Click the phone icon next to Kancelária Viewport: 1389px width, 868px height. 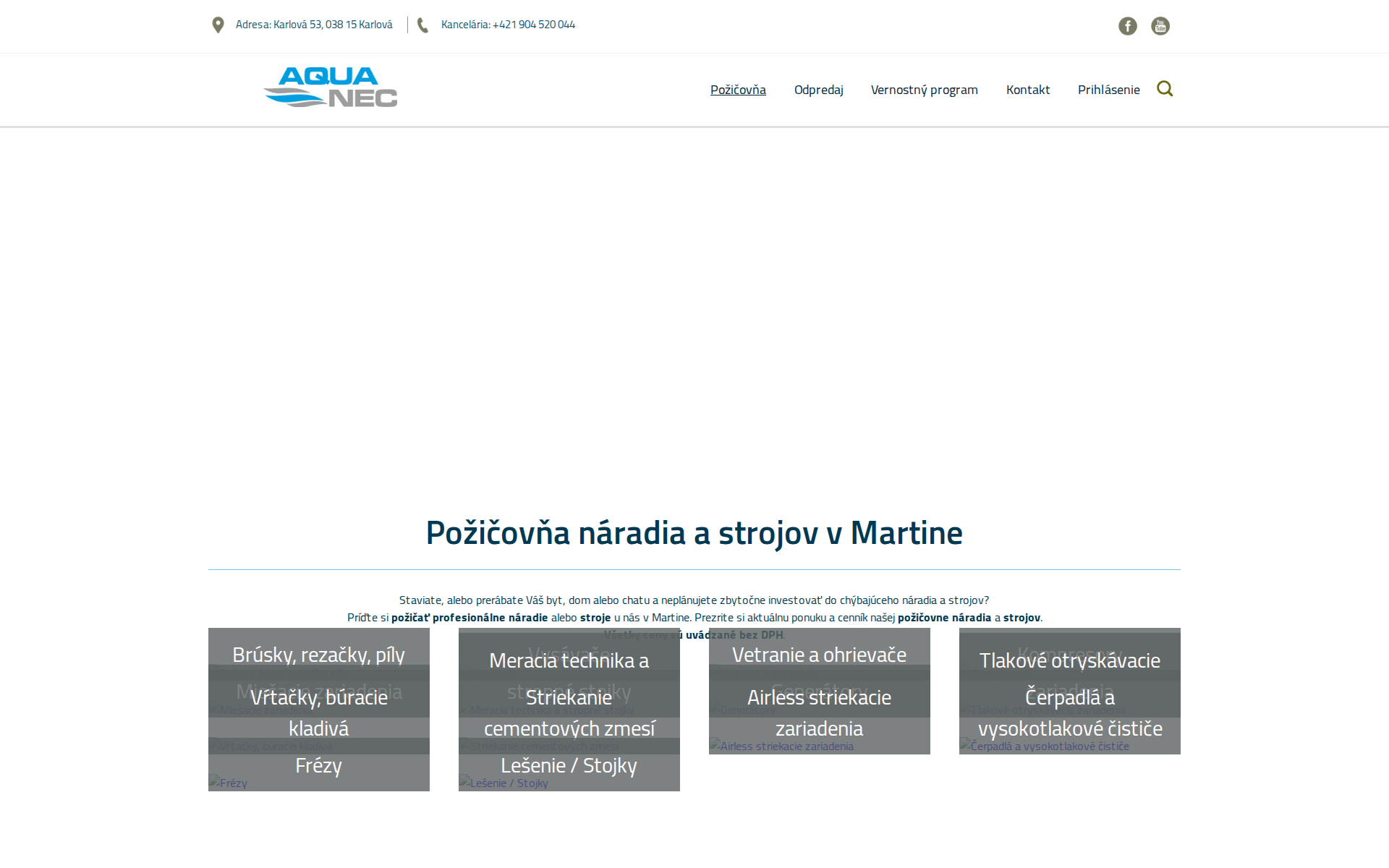[422, 25]
